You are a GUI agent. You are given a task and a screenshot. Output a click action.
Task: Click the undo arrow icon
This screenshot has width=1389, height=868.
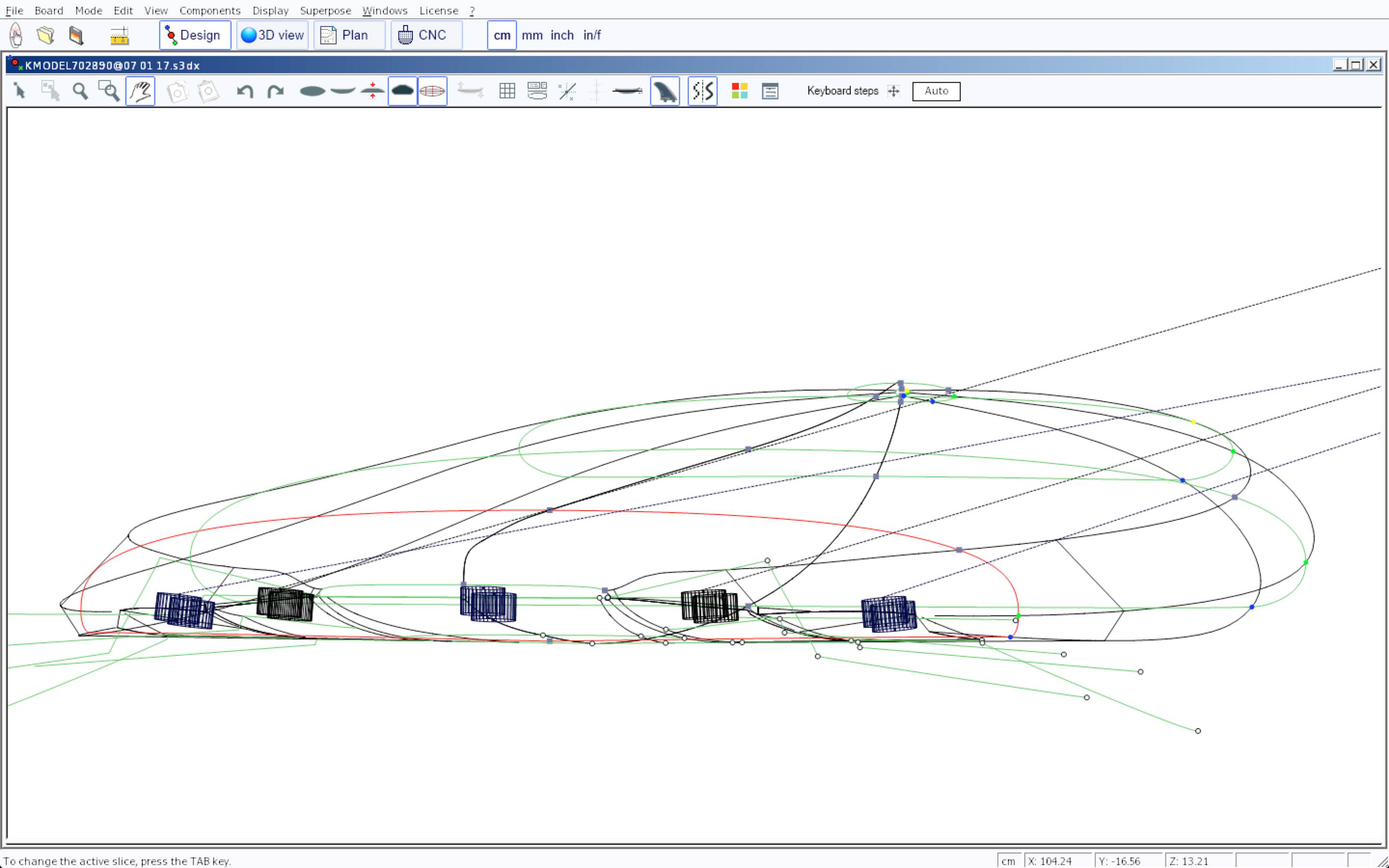click(x=245, y=91)
